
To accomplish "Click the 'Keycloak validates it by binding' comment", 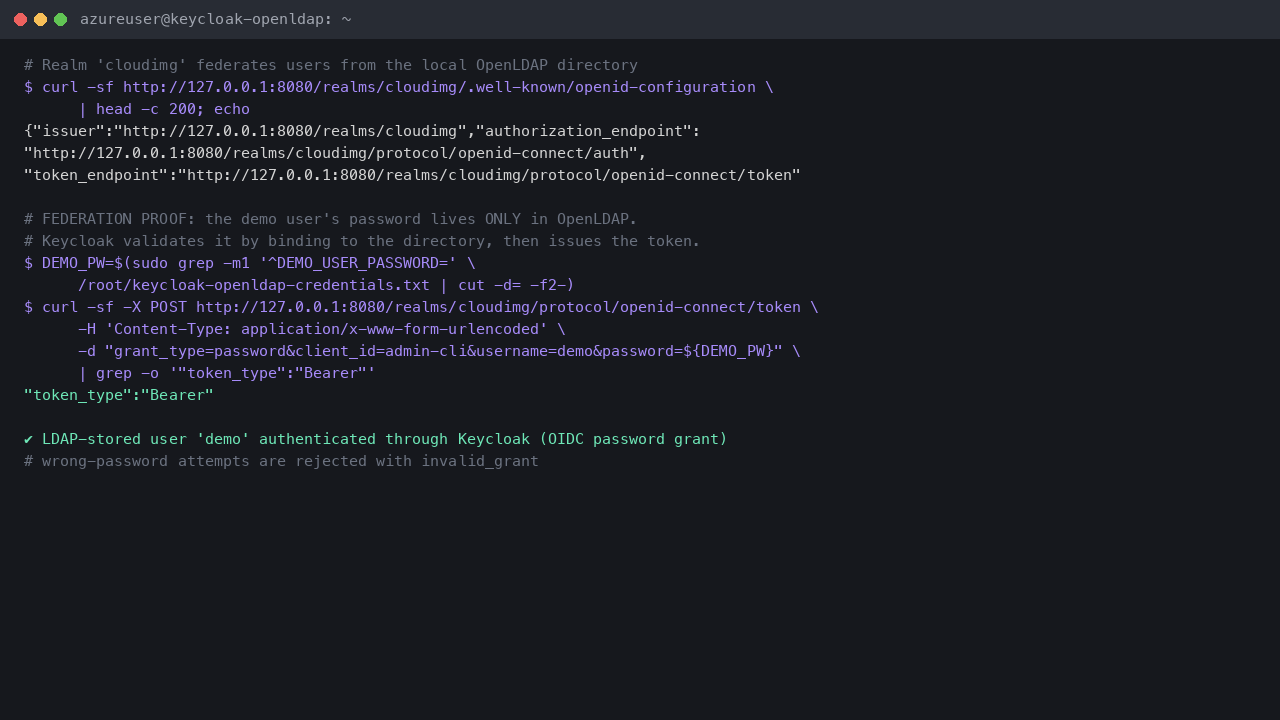I will [362, 241].
